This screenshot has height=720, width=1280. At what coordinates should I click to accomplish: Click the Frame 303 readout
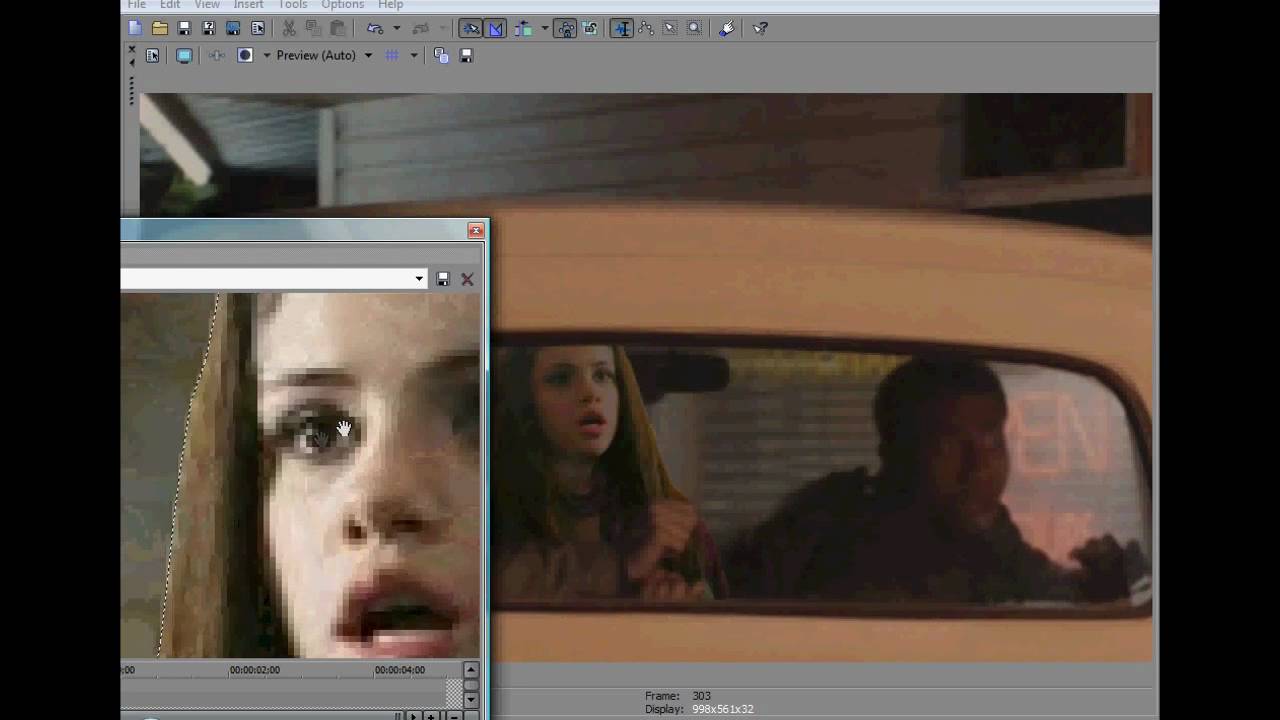coord(678,696)
